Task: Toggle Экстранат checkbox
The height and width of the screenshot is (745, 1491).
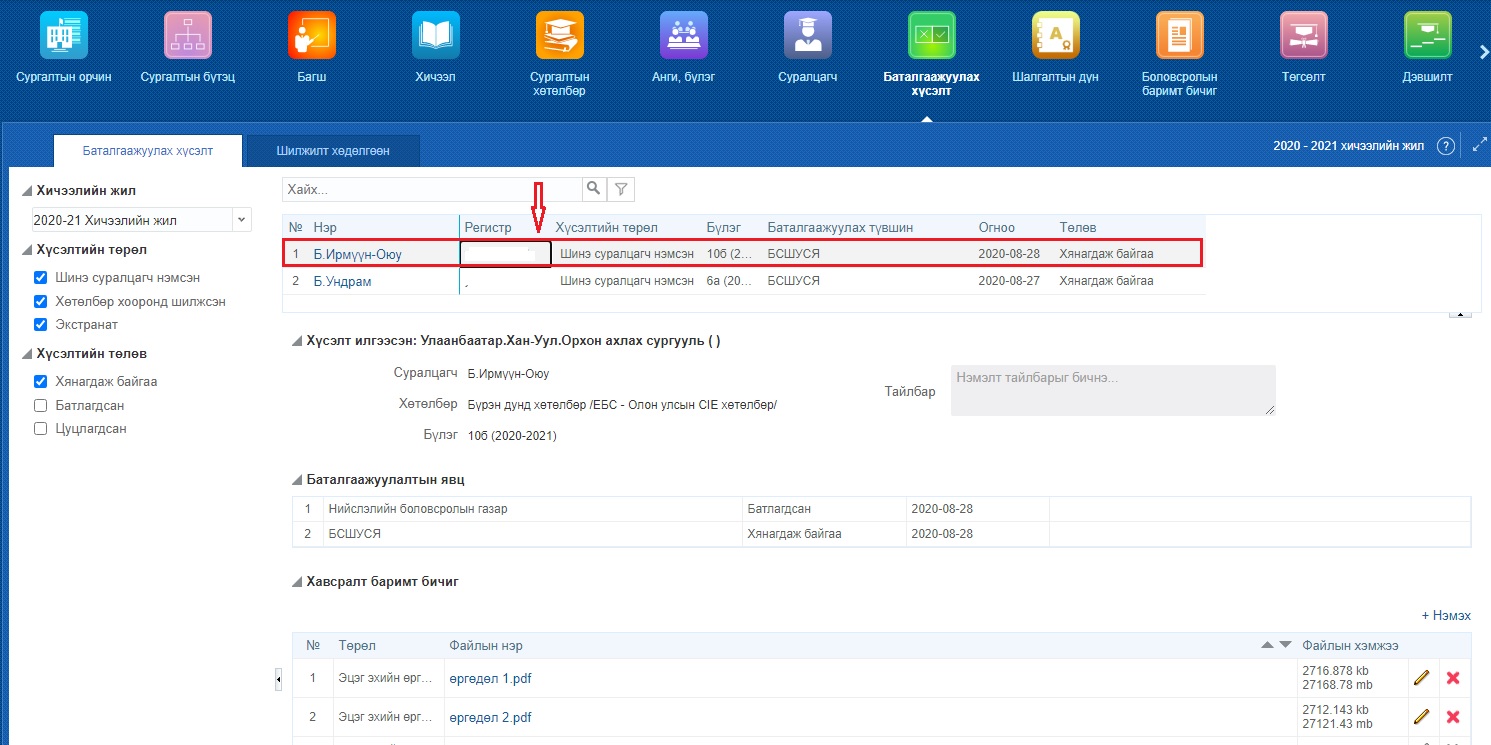Action: [x=41, y=324]
